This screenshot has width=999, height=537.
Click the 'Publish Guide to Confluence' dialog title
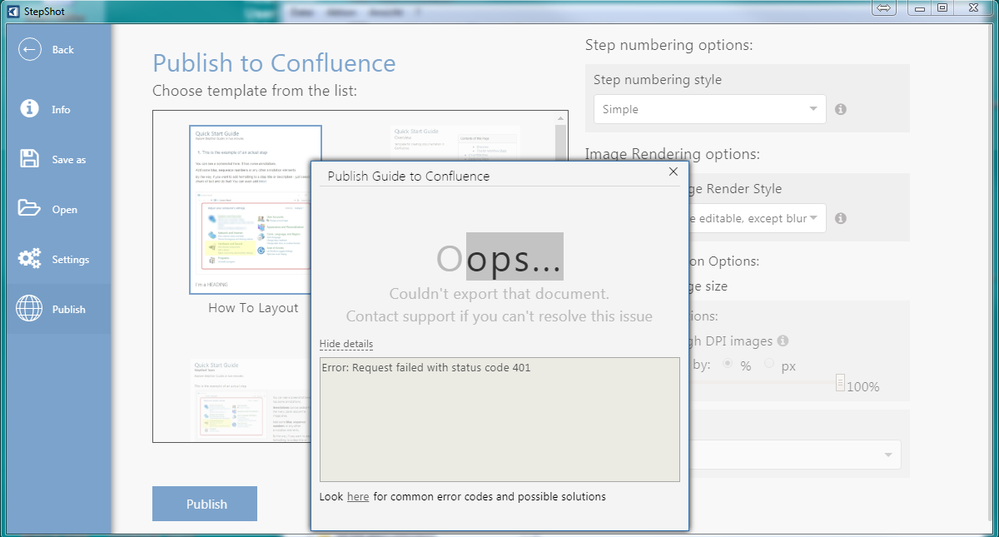click(x=408, y=176)
